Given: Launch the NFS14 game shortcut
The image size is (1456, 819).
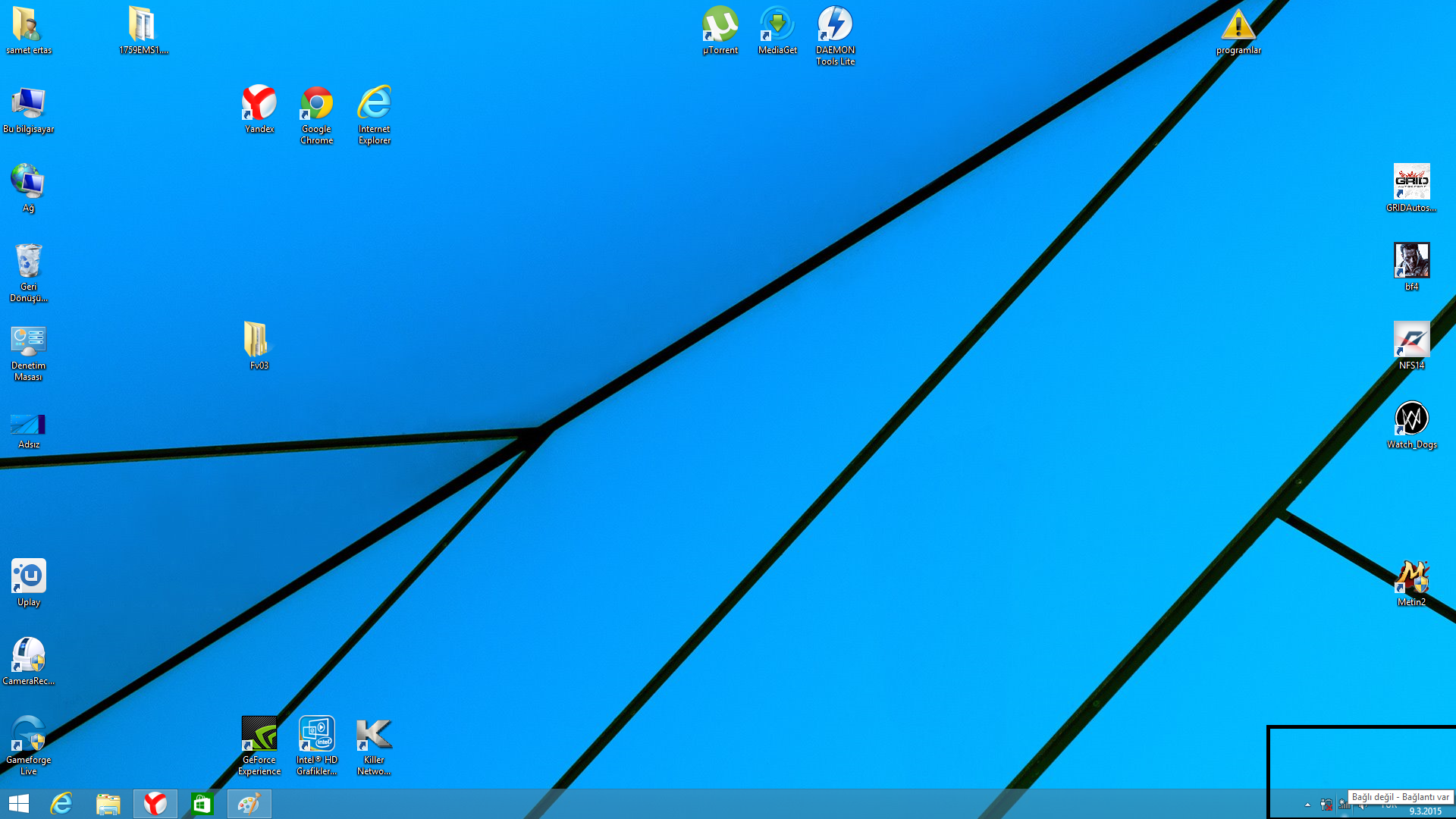Looking at the screenshot, I should pos(1411,346).
